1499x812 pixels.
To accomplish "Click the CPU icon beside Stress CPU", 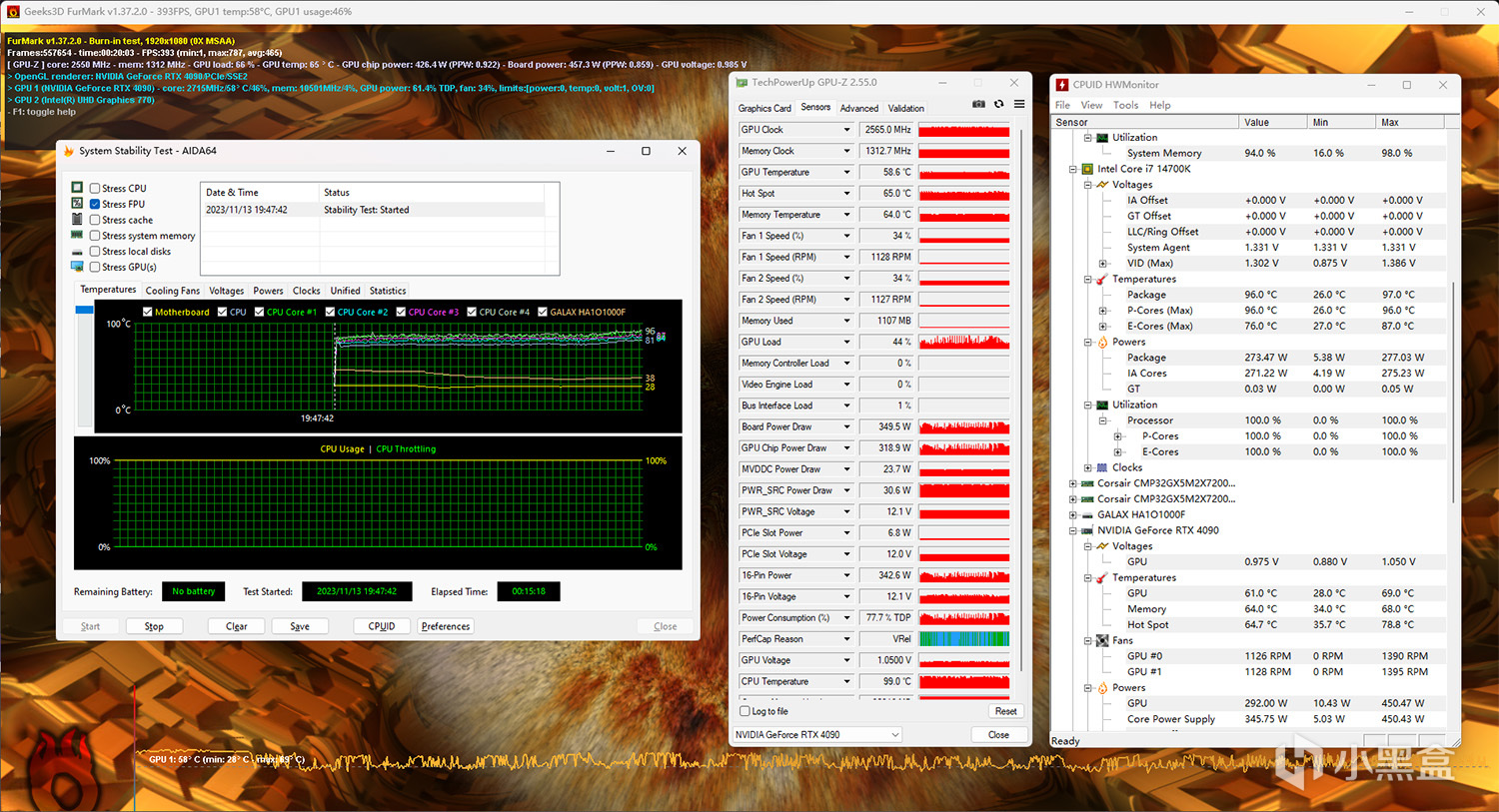I will coord(78,188).
